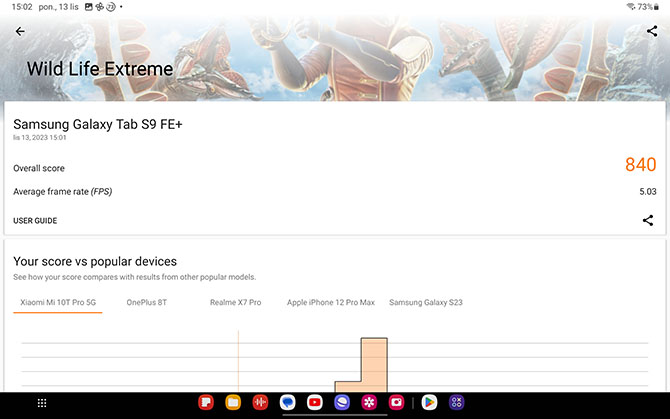Tap the 'Overall score' label
The height and width of the screenshot is (419, 670).
click(x=39, y=168)
